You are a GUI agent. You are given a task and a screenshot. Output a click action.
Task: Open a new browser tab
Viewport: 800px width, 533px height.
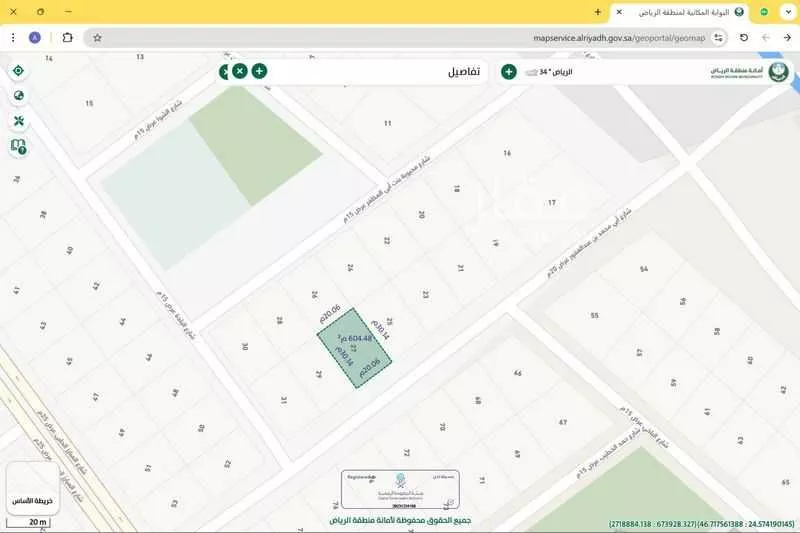(598, 12)
